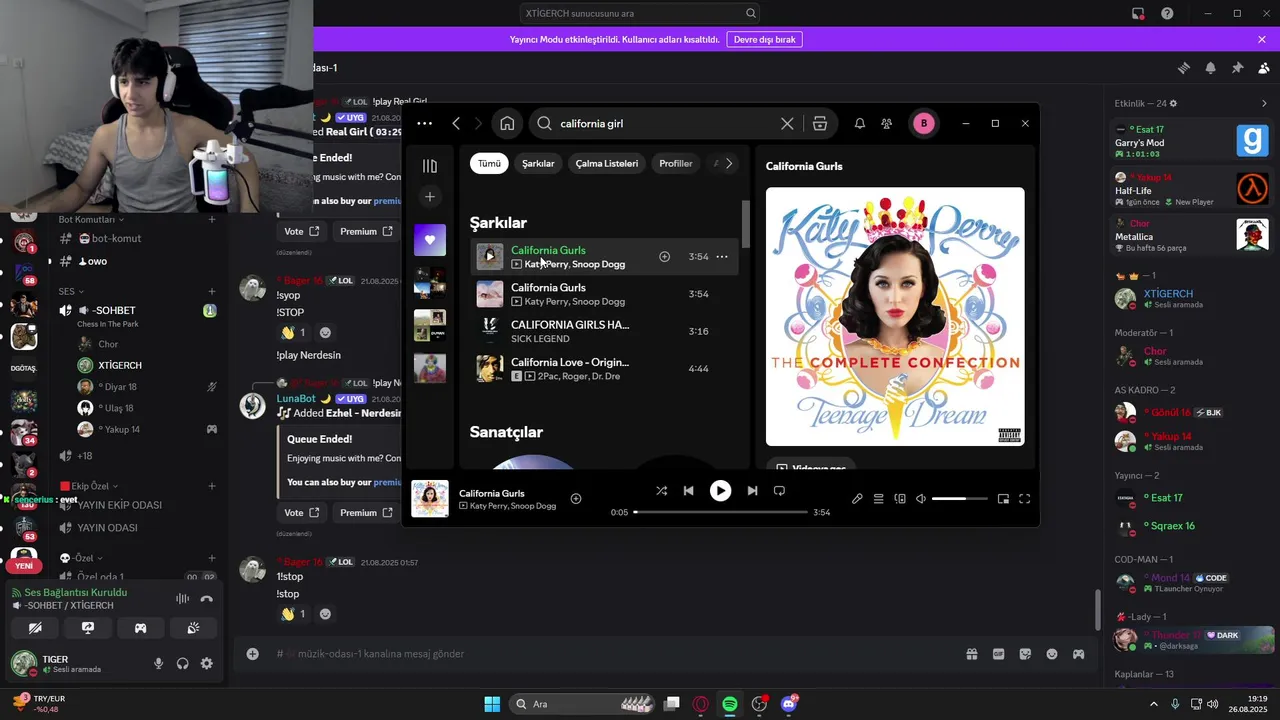The width and height of the screenshot is (1280, 720).
Task: Create new playlist with plus in sidebar
Action: (430, 197)
